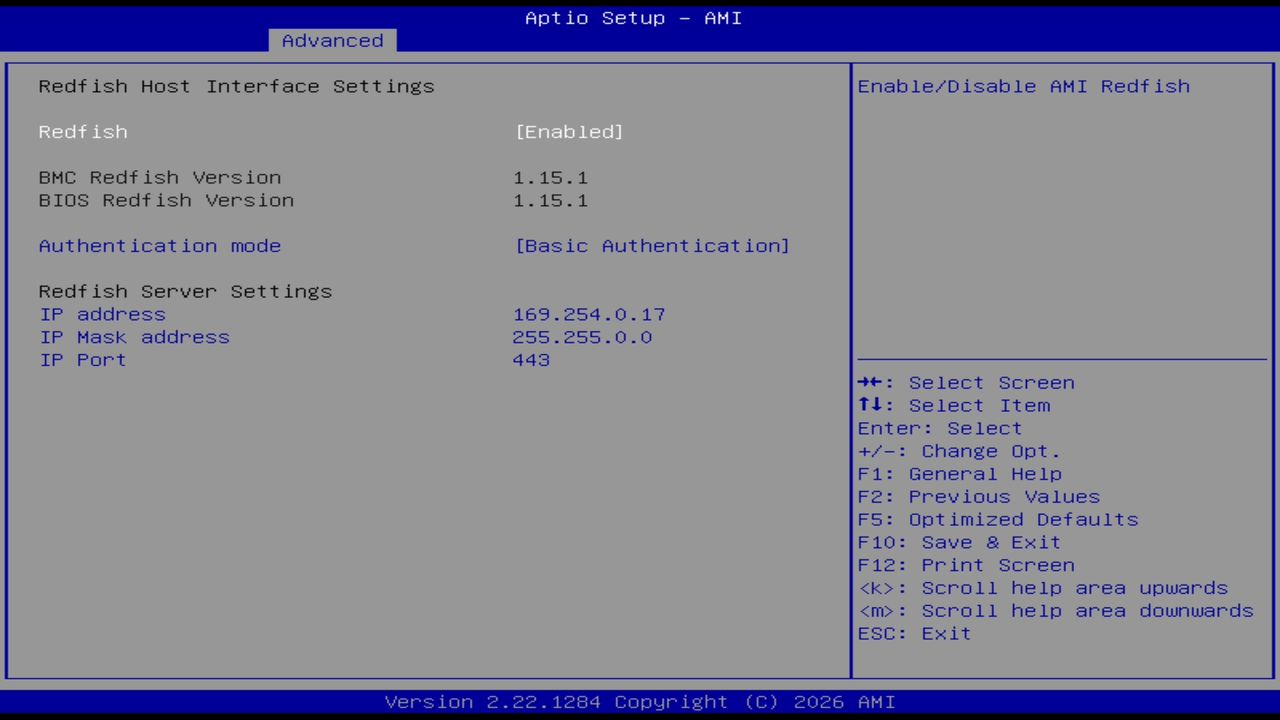This screenshot has height=720, width=1280.
Task: Open Basic Authentication mode dropdown
Action: coord(652,246)
